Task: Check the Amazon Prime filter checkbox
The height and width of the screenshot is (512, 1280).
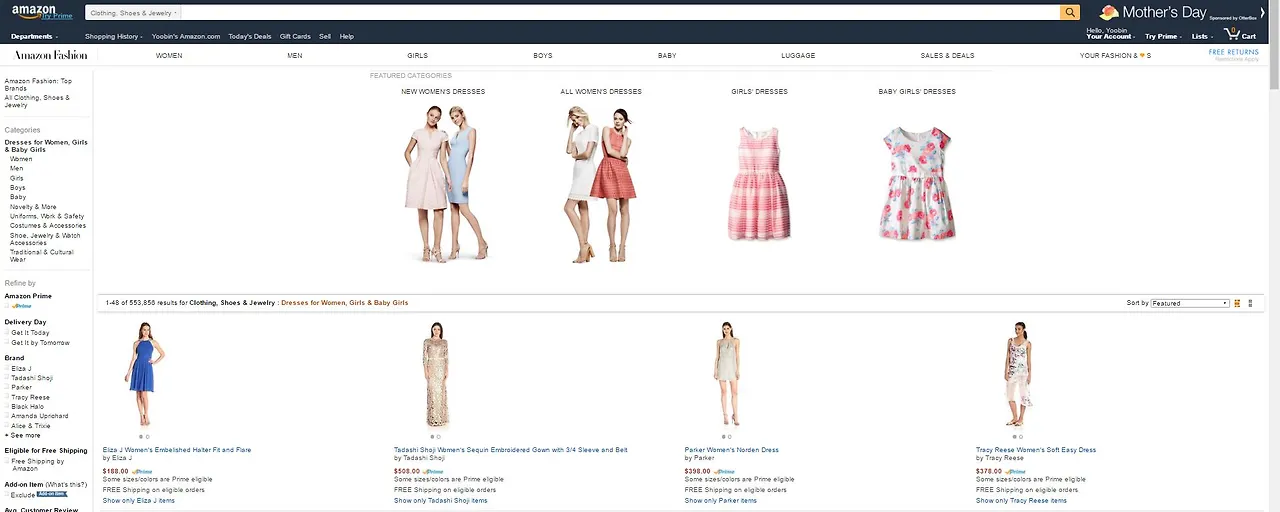Action: click(7, 306)
